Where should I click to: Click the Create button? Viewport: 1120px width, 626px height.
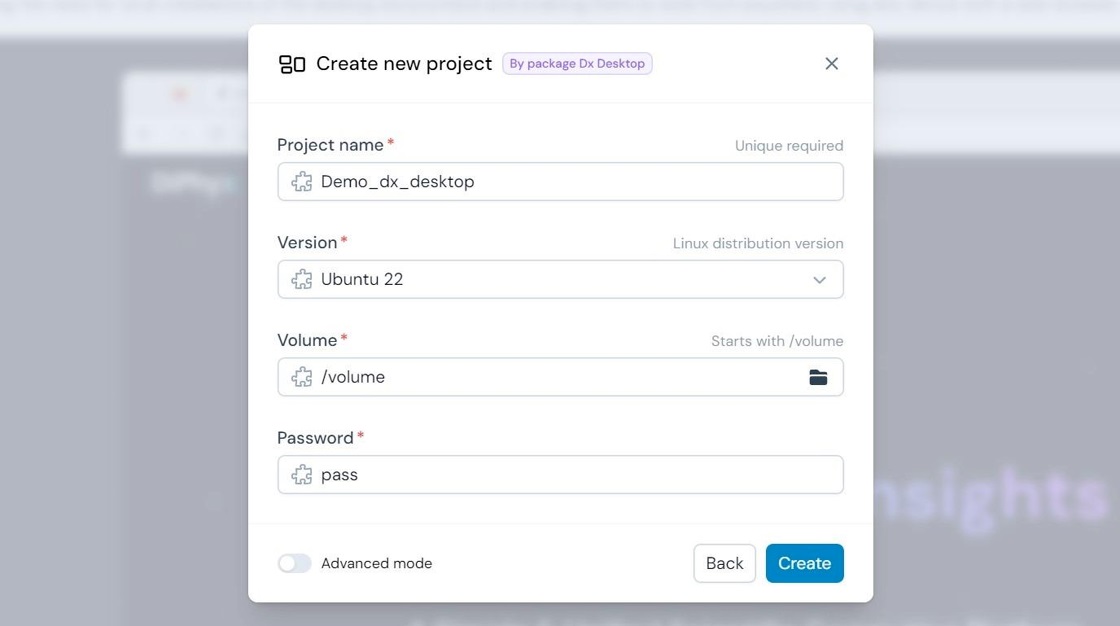click(x=804, y=563)
